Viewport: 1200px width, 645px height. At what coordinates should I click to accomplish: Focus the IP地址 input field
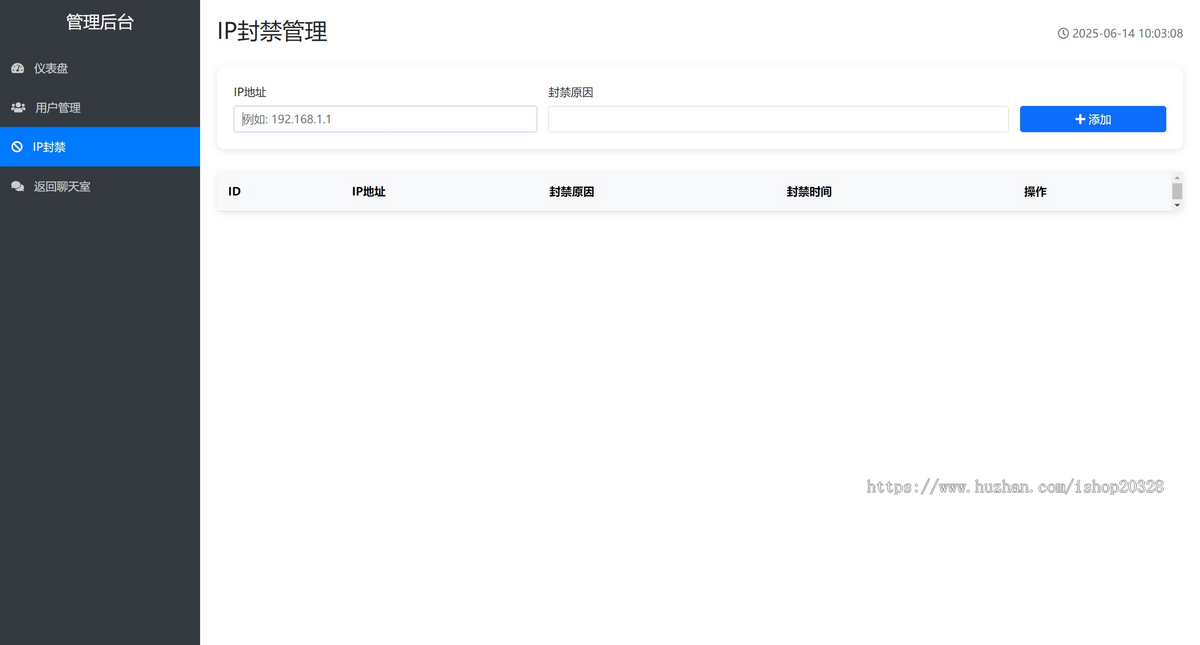click(x=385, y=119)
